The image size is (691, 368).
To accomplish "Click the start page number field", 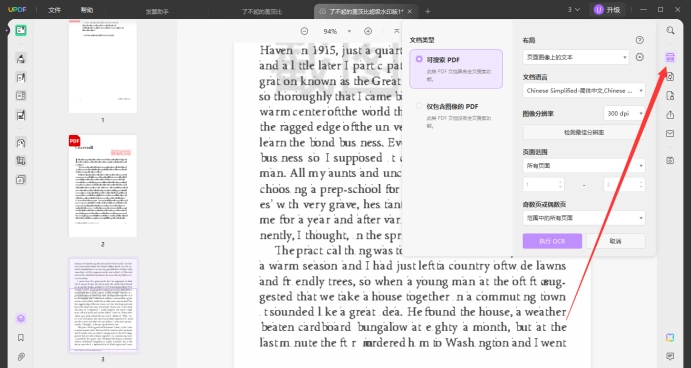I will pos(543,184).
